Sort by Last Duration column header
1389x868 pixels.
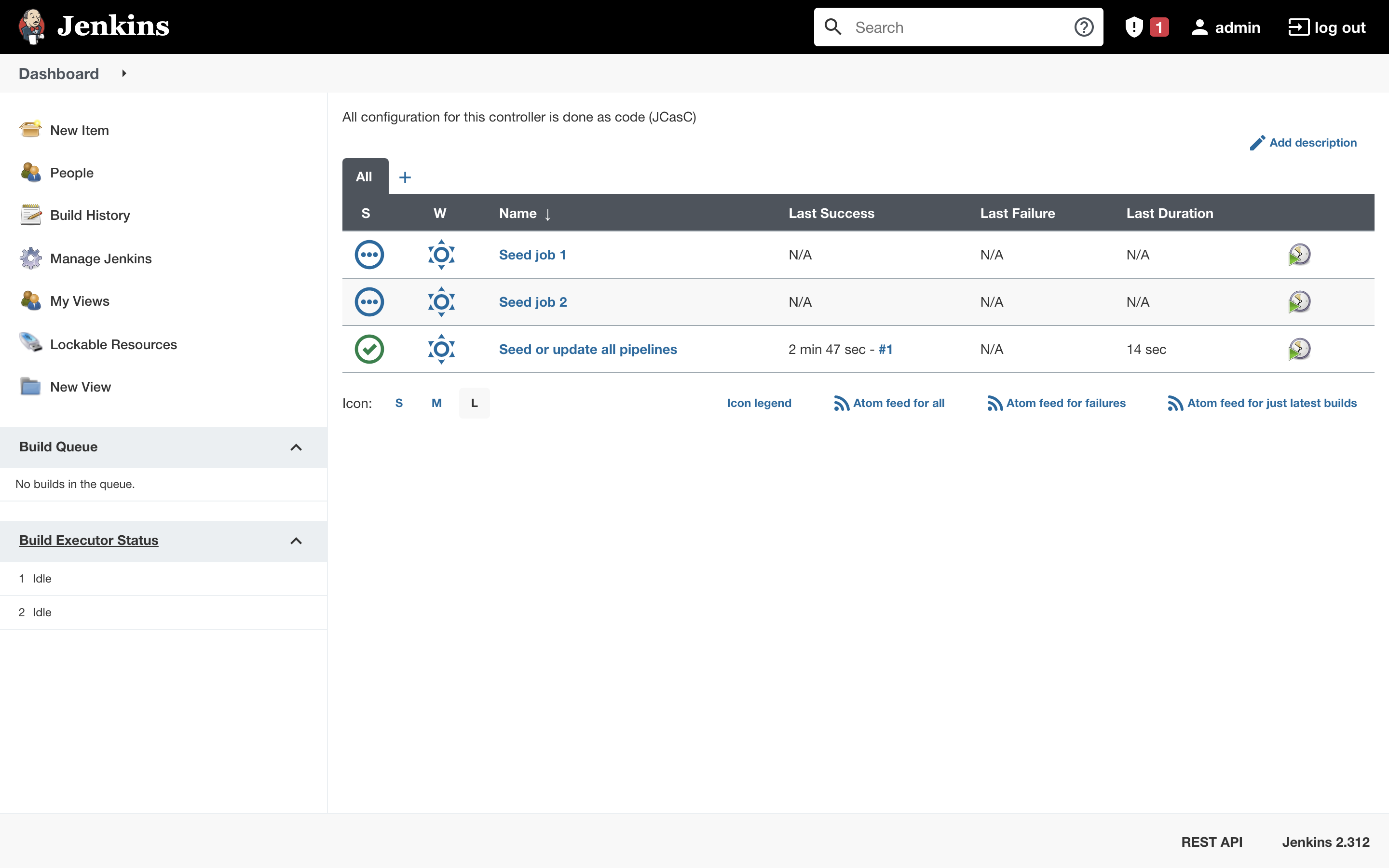pos(1170,213)
